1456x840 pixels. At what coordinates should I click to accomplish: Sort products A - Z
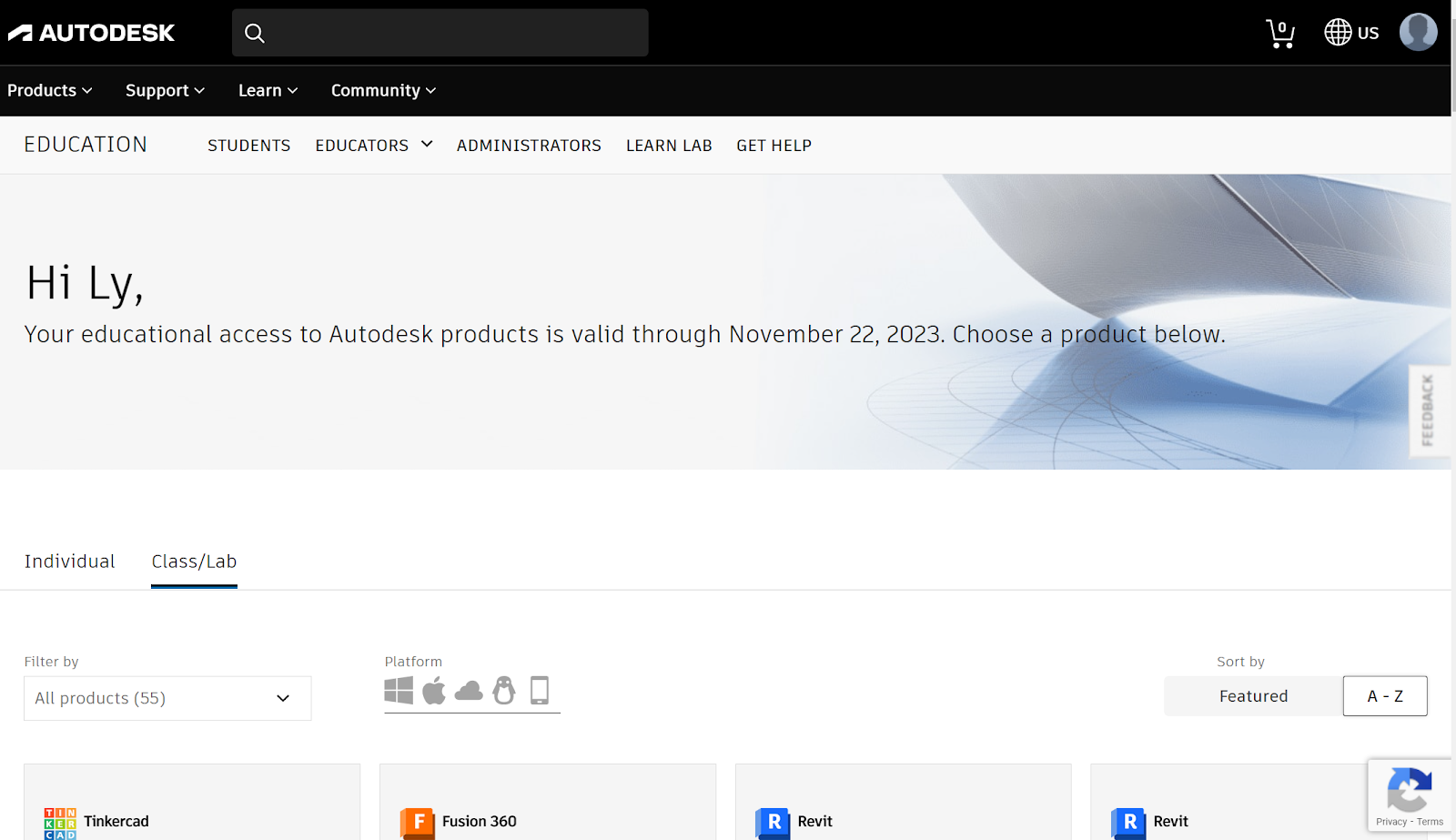point(1385,696)
